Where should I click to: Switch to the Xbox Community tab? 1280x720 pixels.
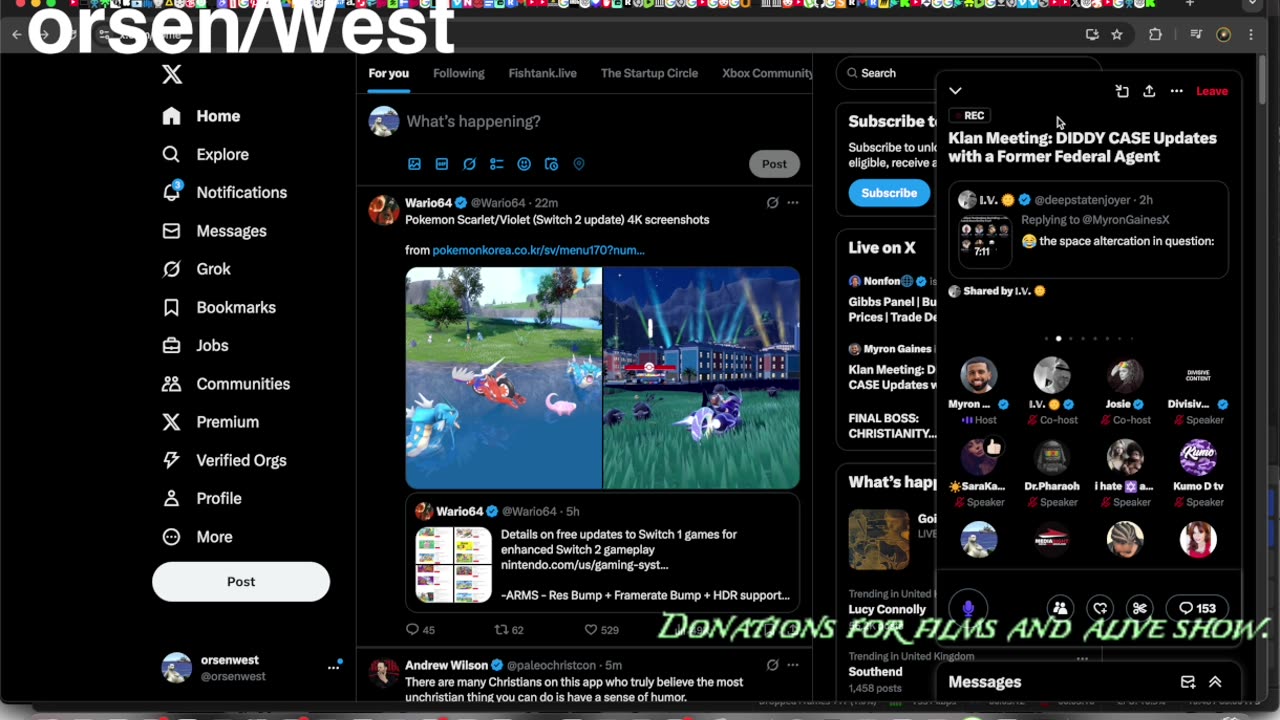click(x=767, y=73)
